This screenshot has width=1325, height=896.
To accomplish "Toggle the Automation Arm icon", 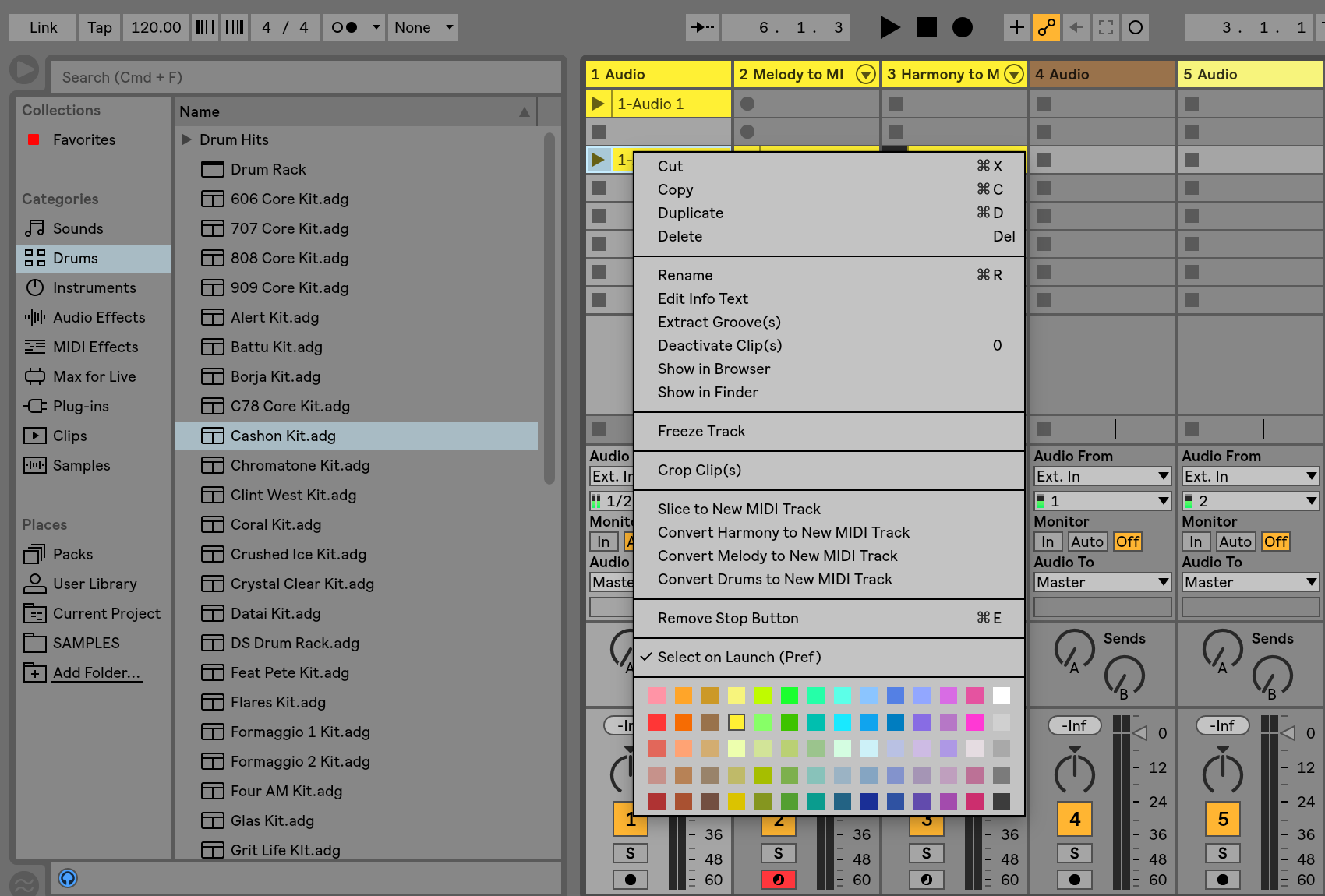I will (1047, 27).
